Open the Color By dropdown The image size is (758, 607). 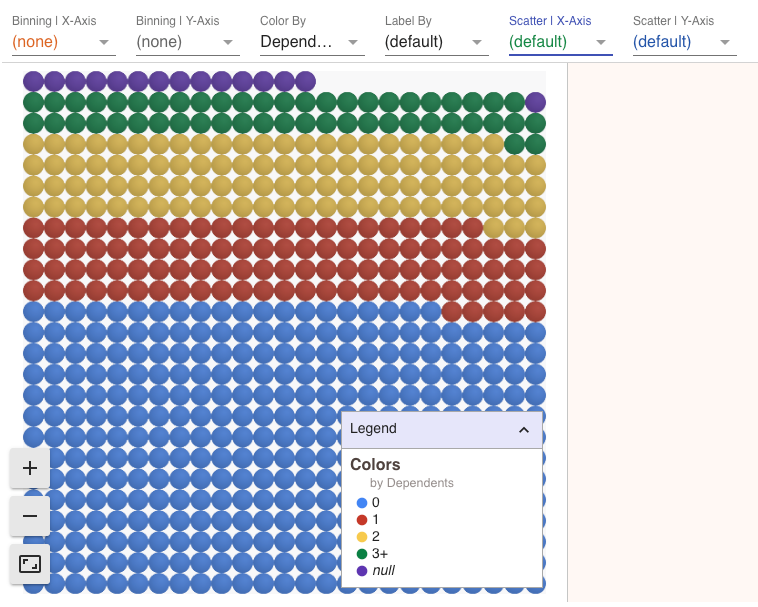[311, 42]
